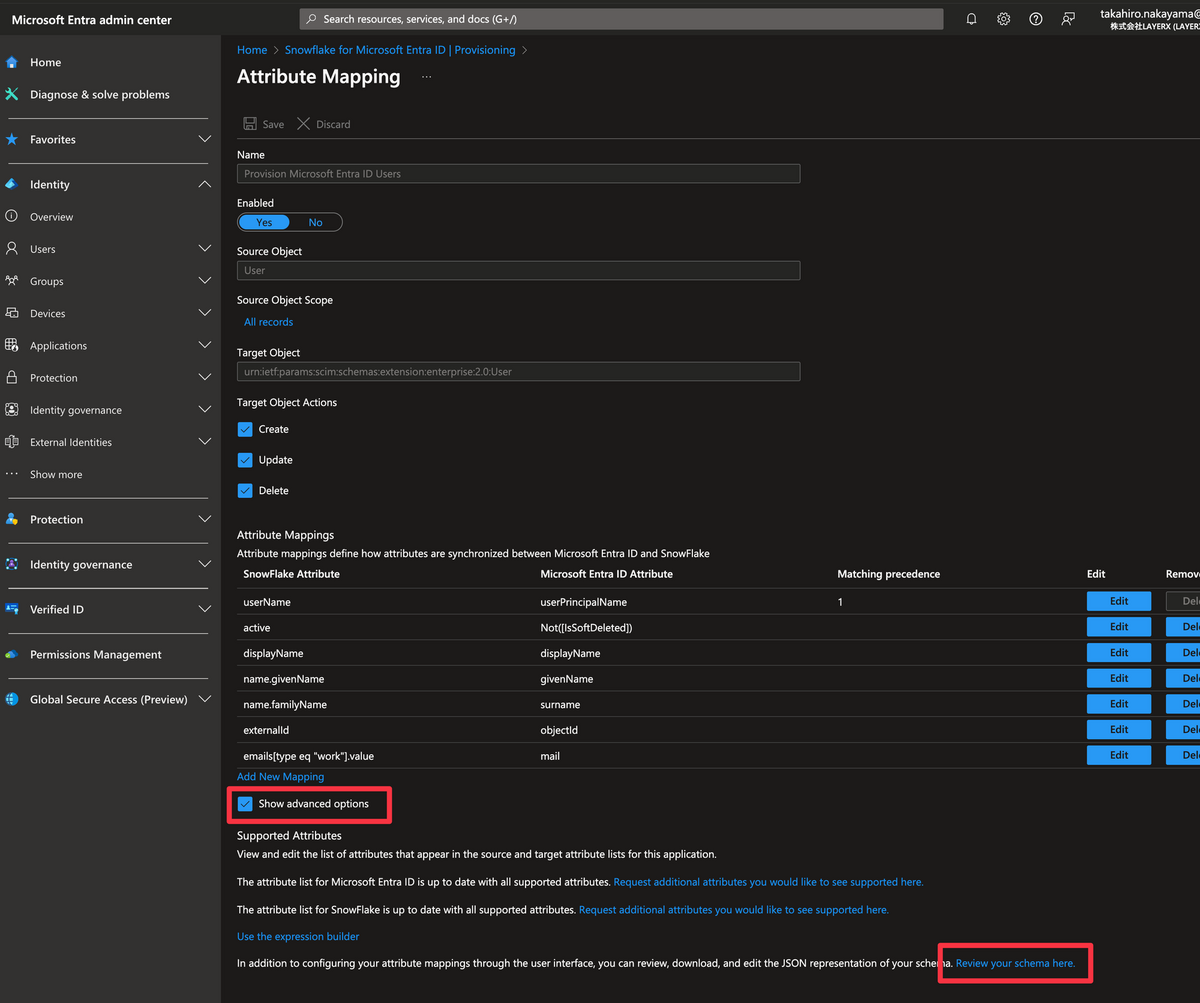Image resolution: width=1200 pixels, height=1003 pixels.
Task: Open Review your schema here link
Action: pyautogui.click(x=1015, y=963)
